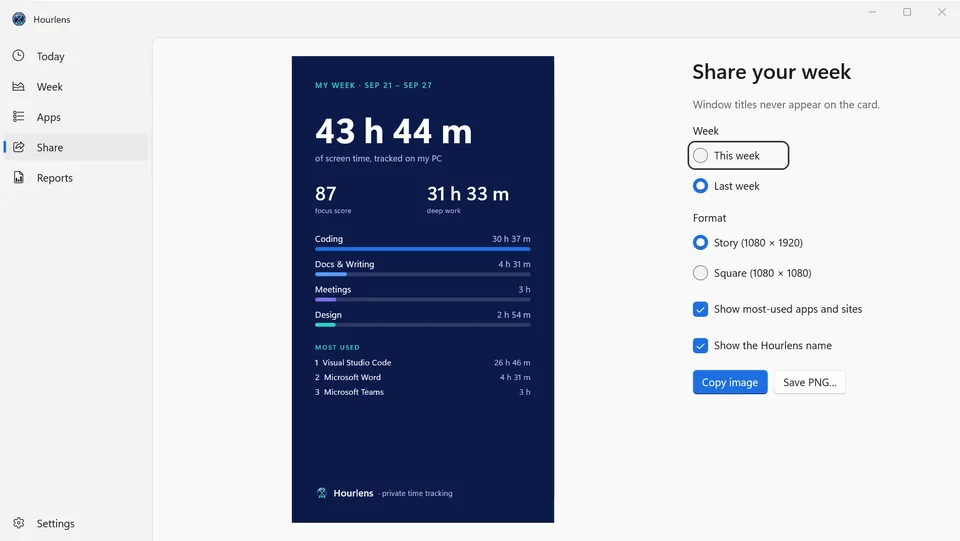Click the share icon in the sidebar
This screenshot has height=541, width=960.
tap(19, 147)
